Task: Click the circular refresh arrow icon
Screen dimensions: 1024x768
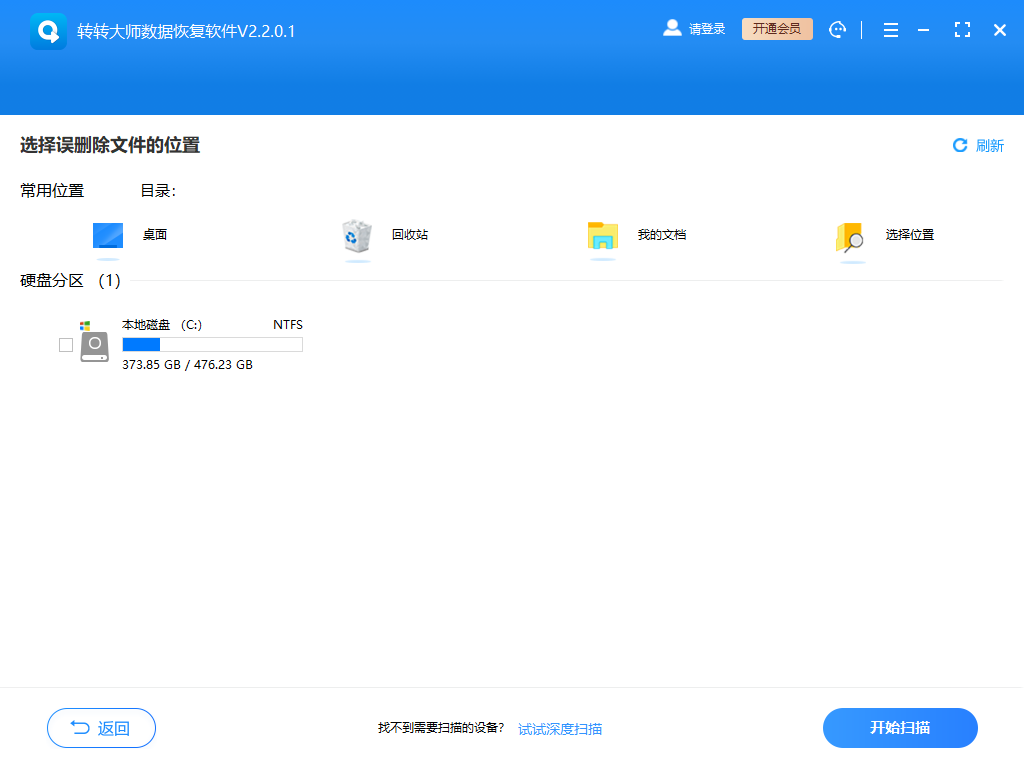Action: coord(961,145)
